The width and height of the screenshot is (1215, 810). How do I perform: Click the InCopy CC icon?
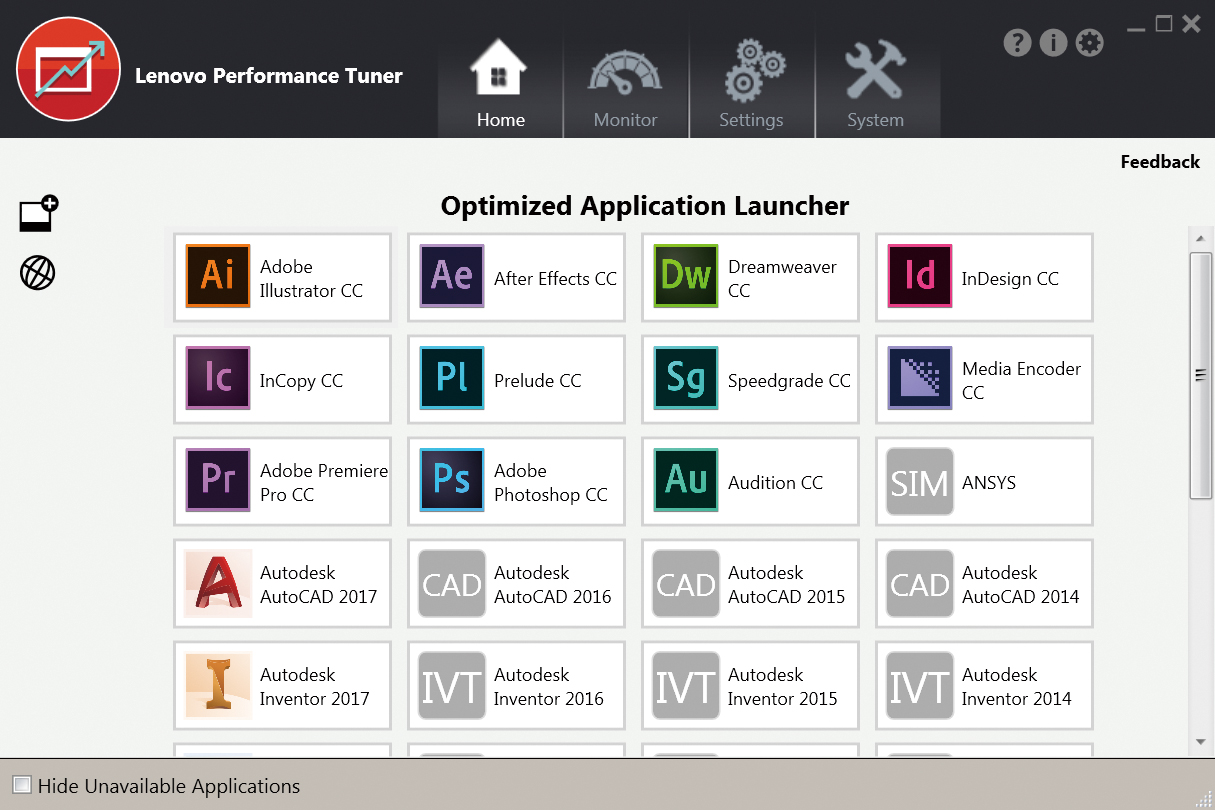coord(218,378)
